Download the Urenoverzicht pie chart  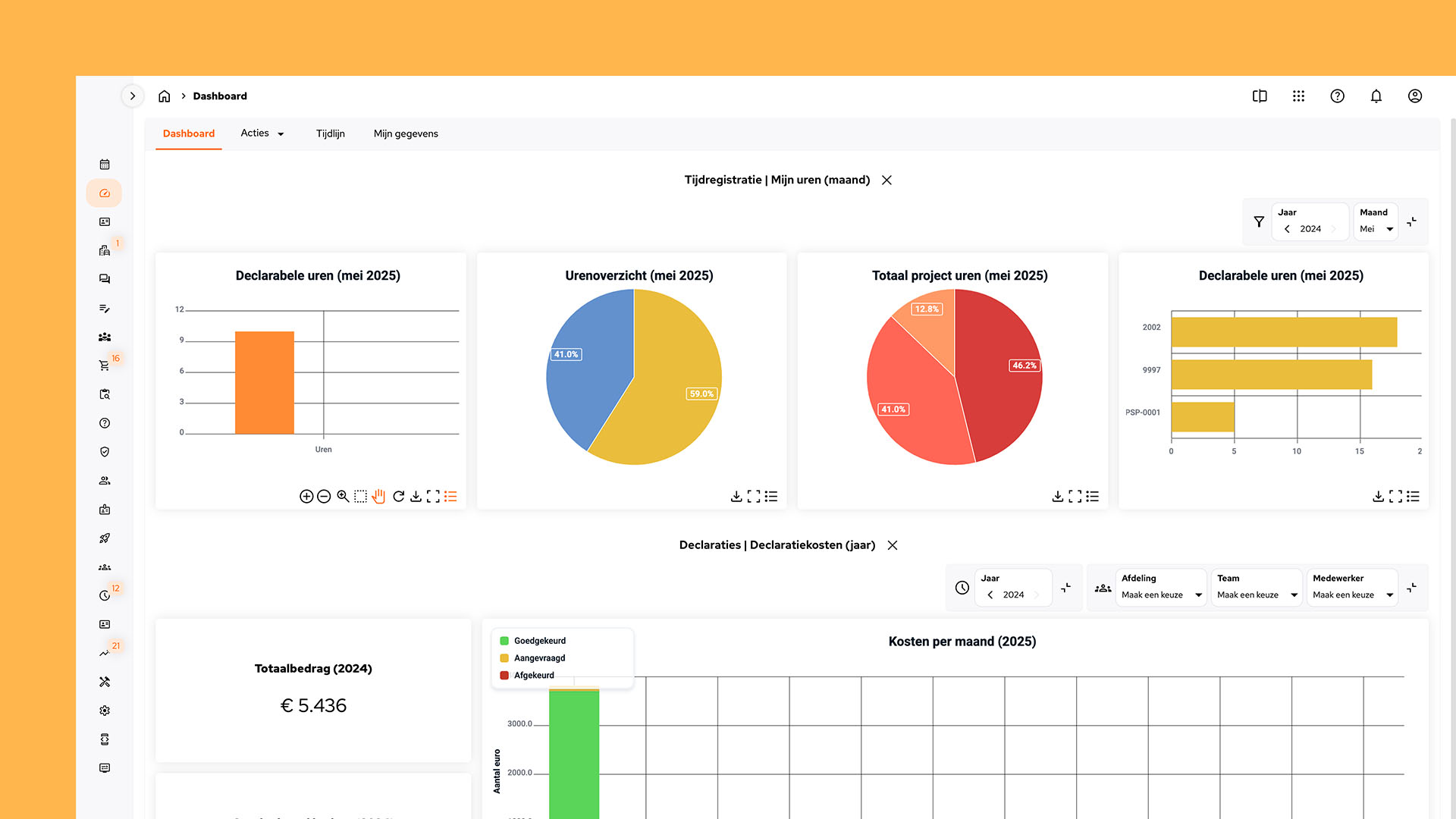(736, 497)
